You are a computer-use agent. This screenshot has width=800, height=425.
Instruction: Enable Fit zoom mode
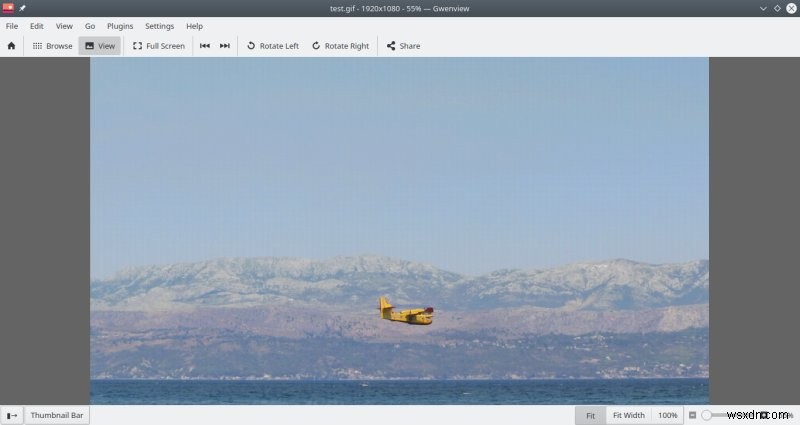coord(590,415)
